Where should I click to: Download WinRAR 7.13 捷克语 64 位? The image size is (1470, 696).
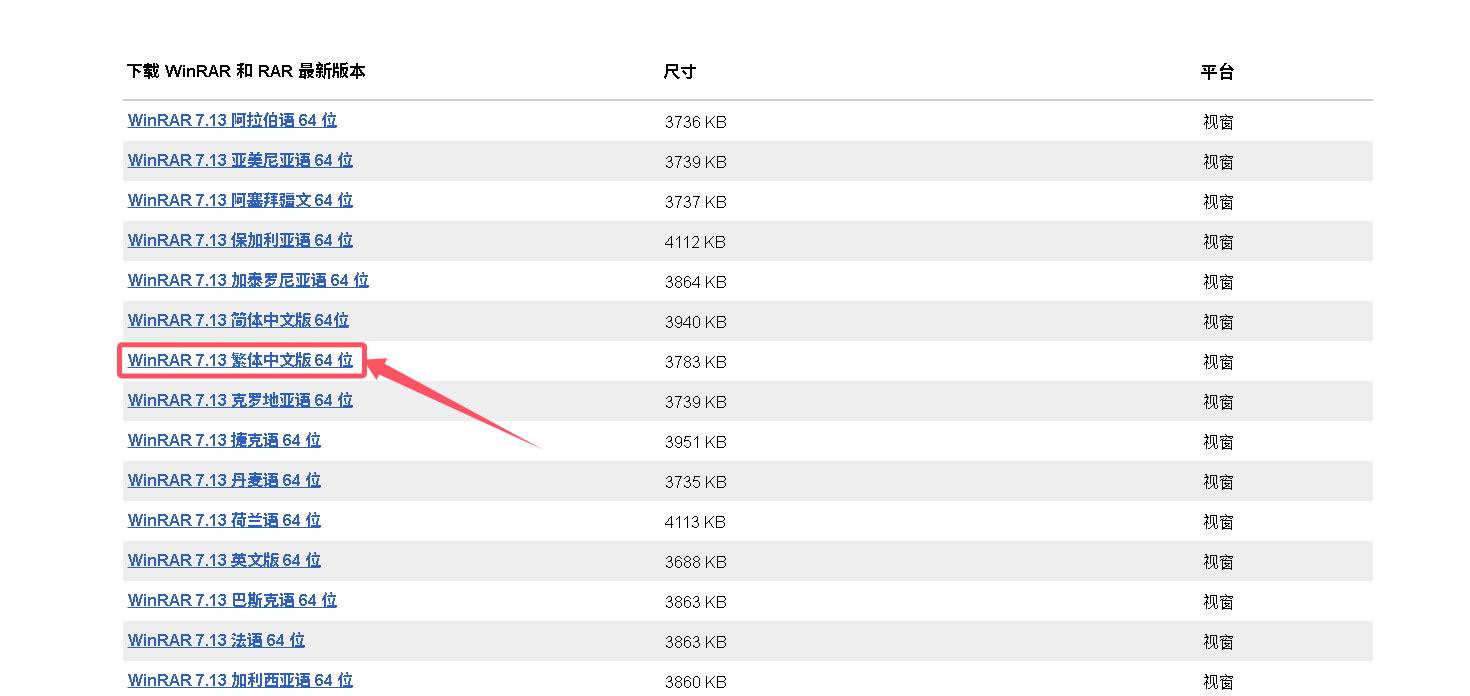click(224, 440)
